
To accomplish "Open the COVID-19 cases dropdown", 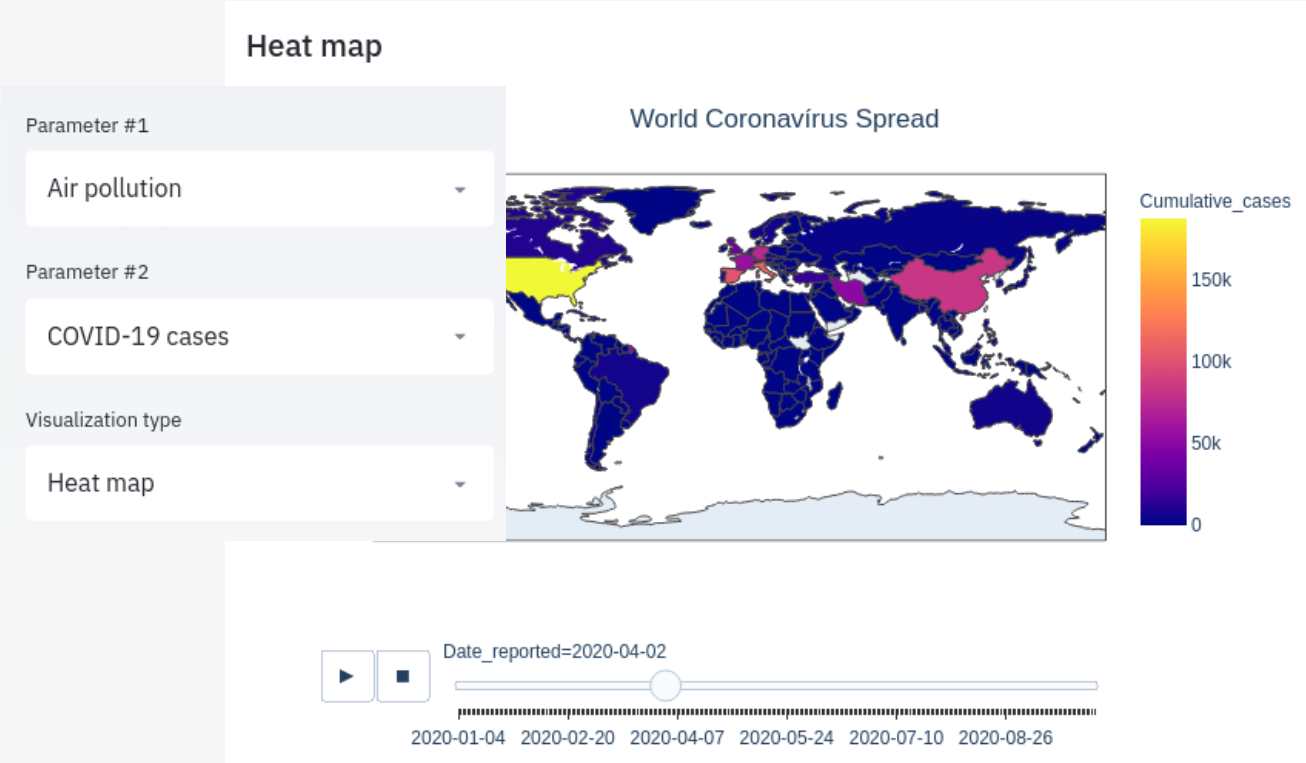I will [259, 337].
